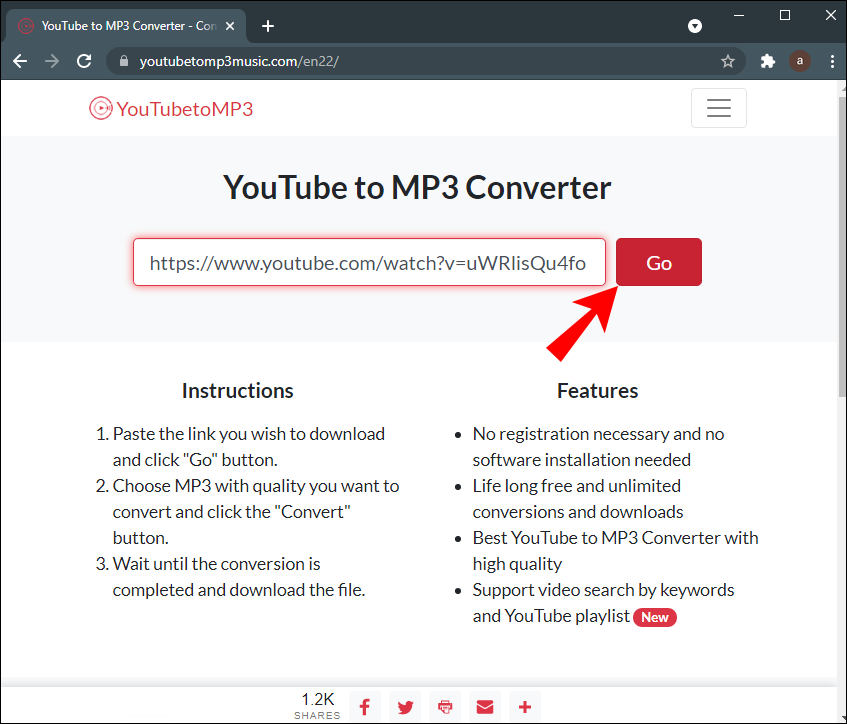
Task: Click the 'YouTube to MP3 Converter' page title
Action: (x=417, y=187)
